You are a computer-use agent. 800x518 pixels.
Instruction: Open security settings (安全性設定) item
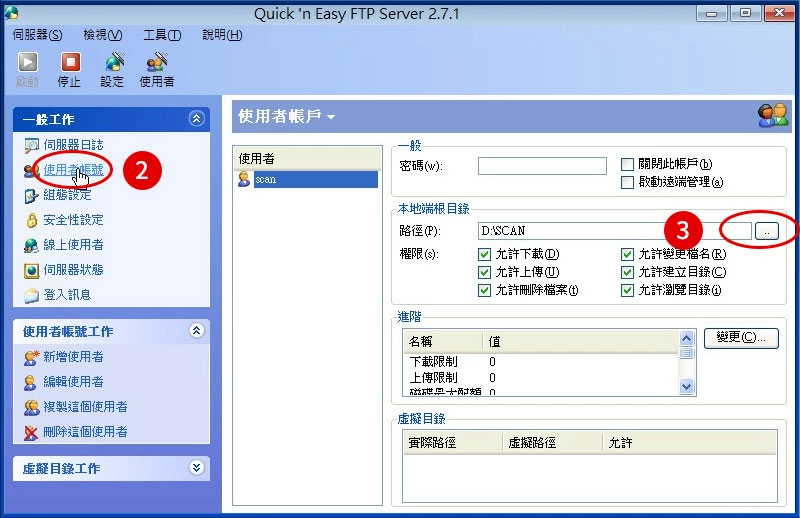coord(72,220)
